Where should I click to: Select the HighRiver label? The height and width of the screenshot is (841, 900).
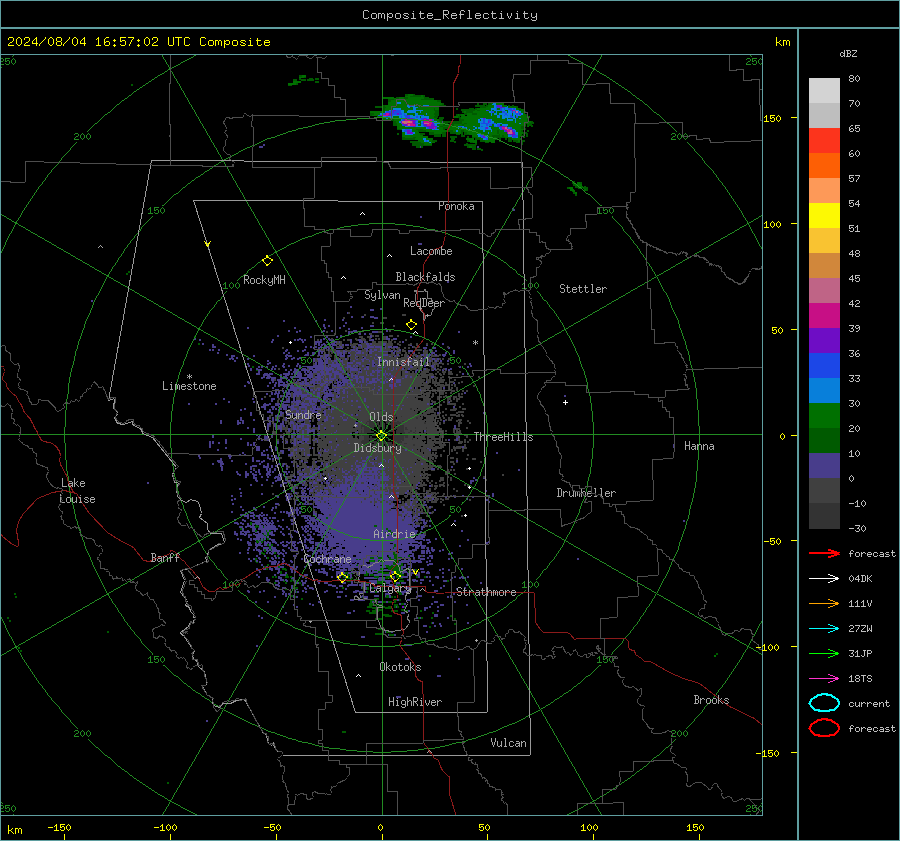(x=415, y=702)
